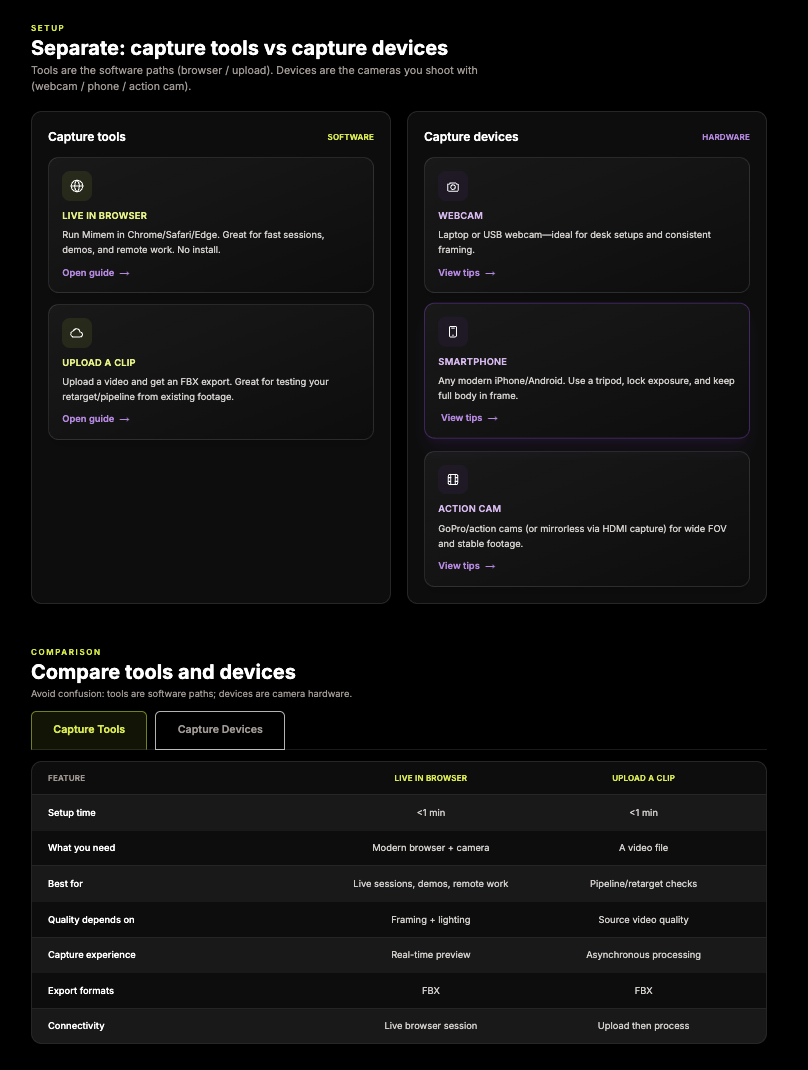Click the film icon on Action Cam card
This screenshot has height=1070, width=808.
452,479
